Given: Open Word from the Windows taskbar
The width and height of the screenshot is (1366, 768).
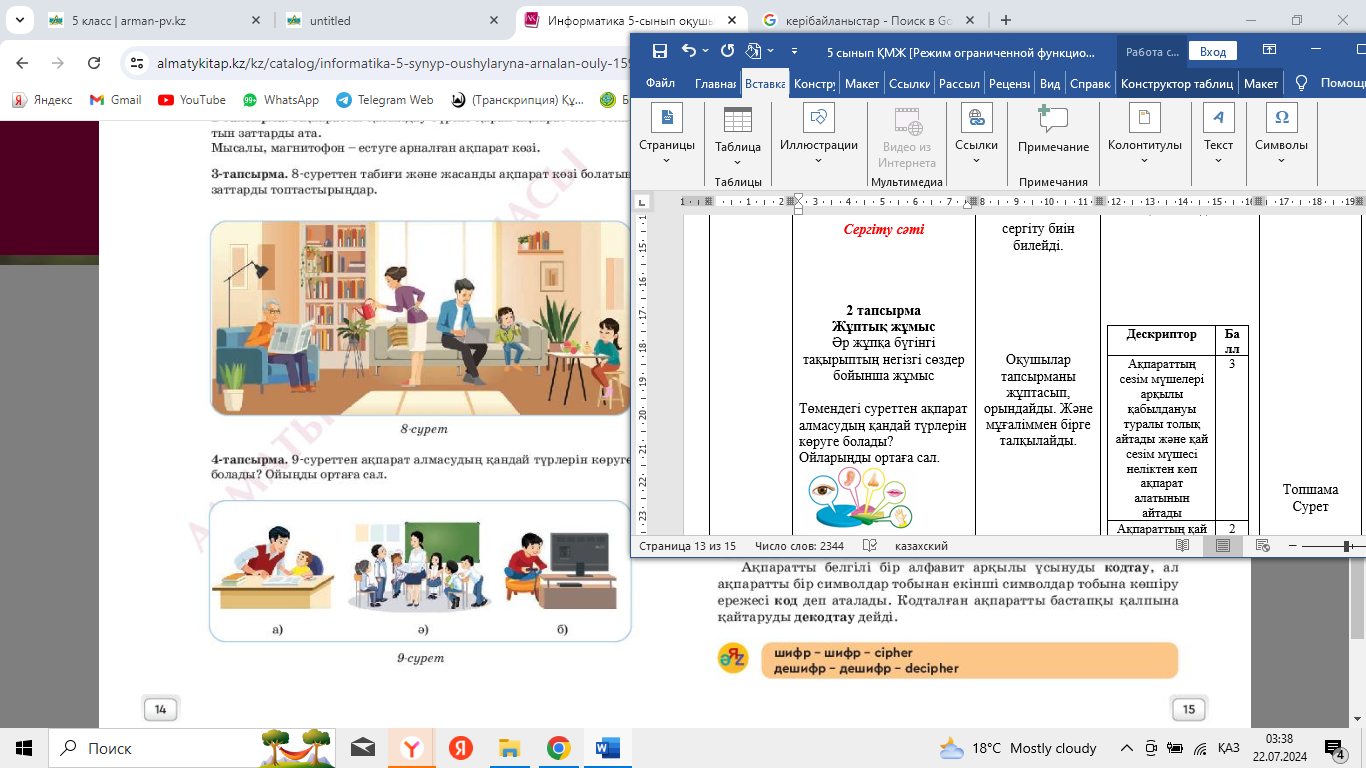Looking at the screenshot, I should pyautogui.click(x=607, y=748).
